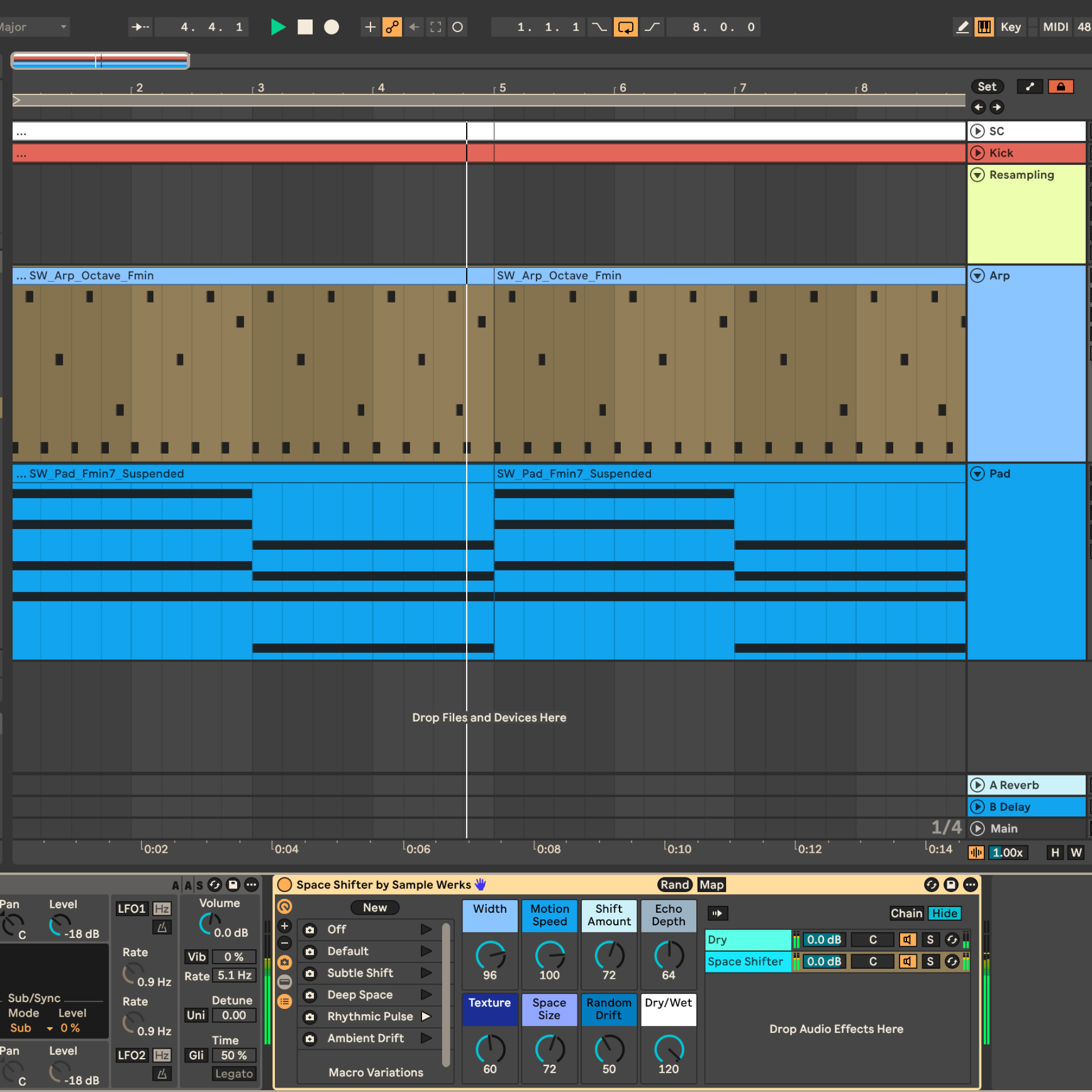Unfold the Kick track

(978, 153)
